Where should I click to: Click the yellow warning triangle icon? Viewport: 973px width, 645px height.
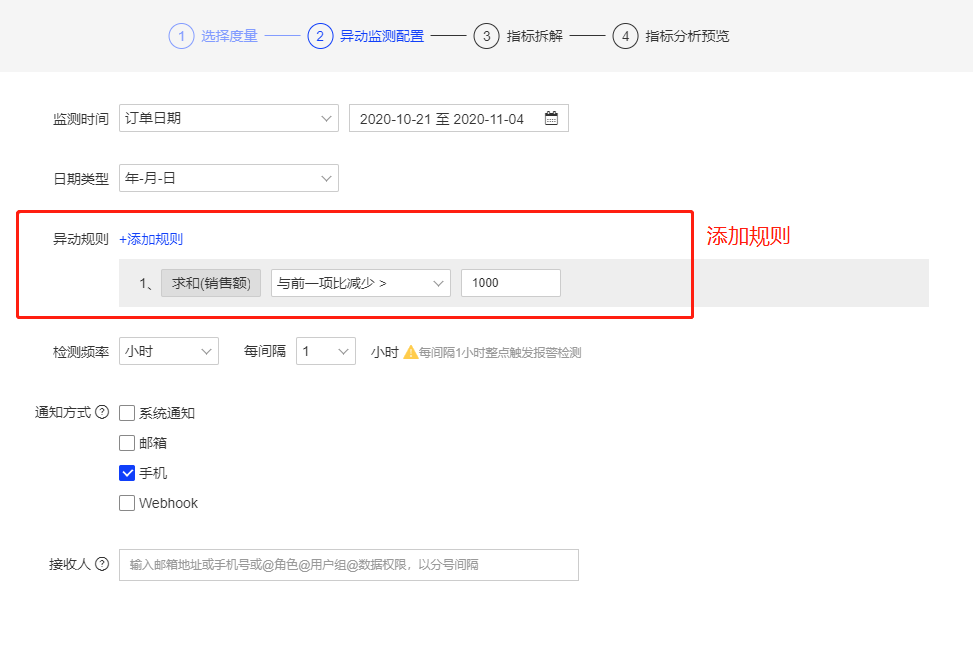click(410, 352)
